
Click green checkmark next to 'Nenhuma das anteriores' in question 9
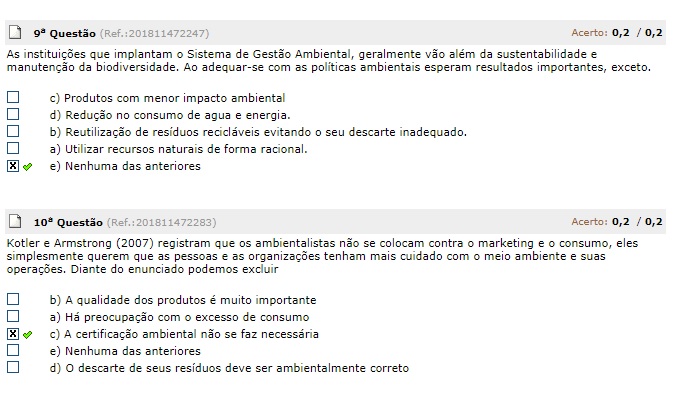[27, 167]
